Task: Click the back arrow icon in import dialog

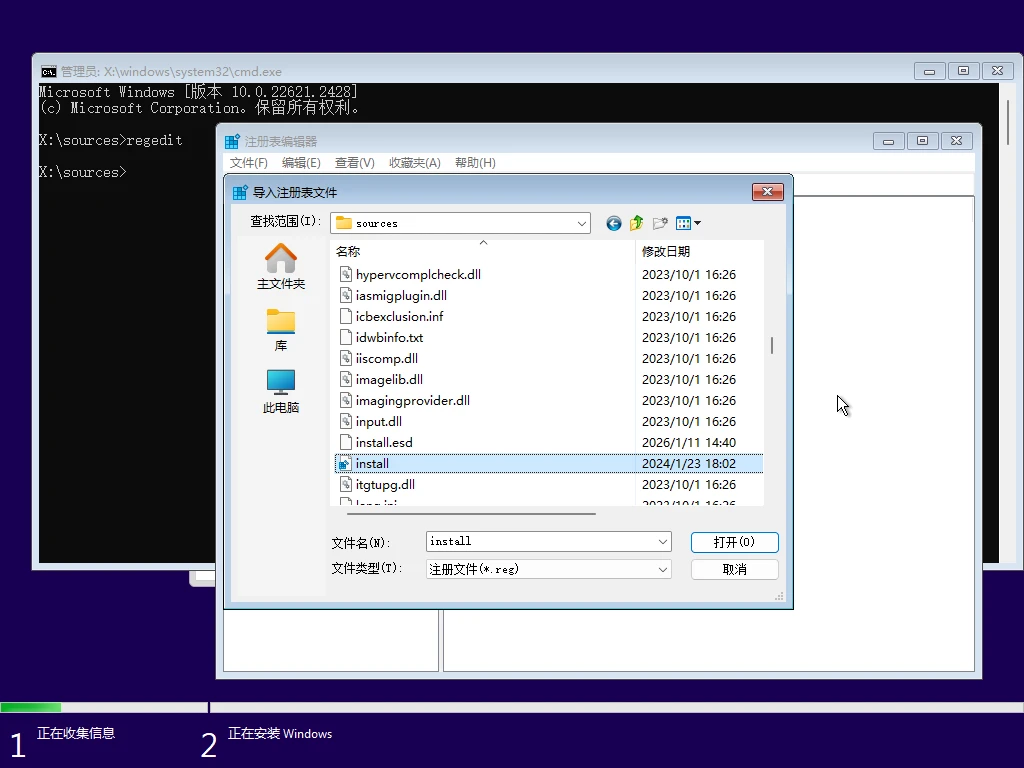Action: point(613,223)
